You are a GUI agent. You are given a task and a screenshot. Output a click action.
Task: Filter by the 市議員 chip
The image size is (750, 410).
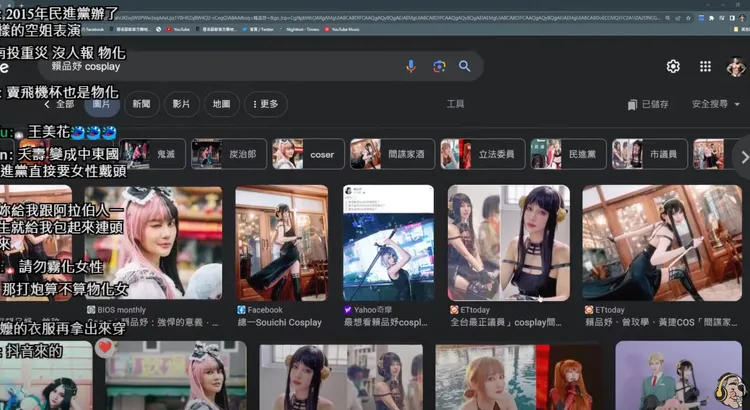(x=650, y=154)
